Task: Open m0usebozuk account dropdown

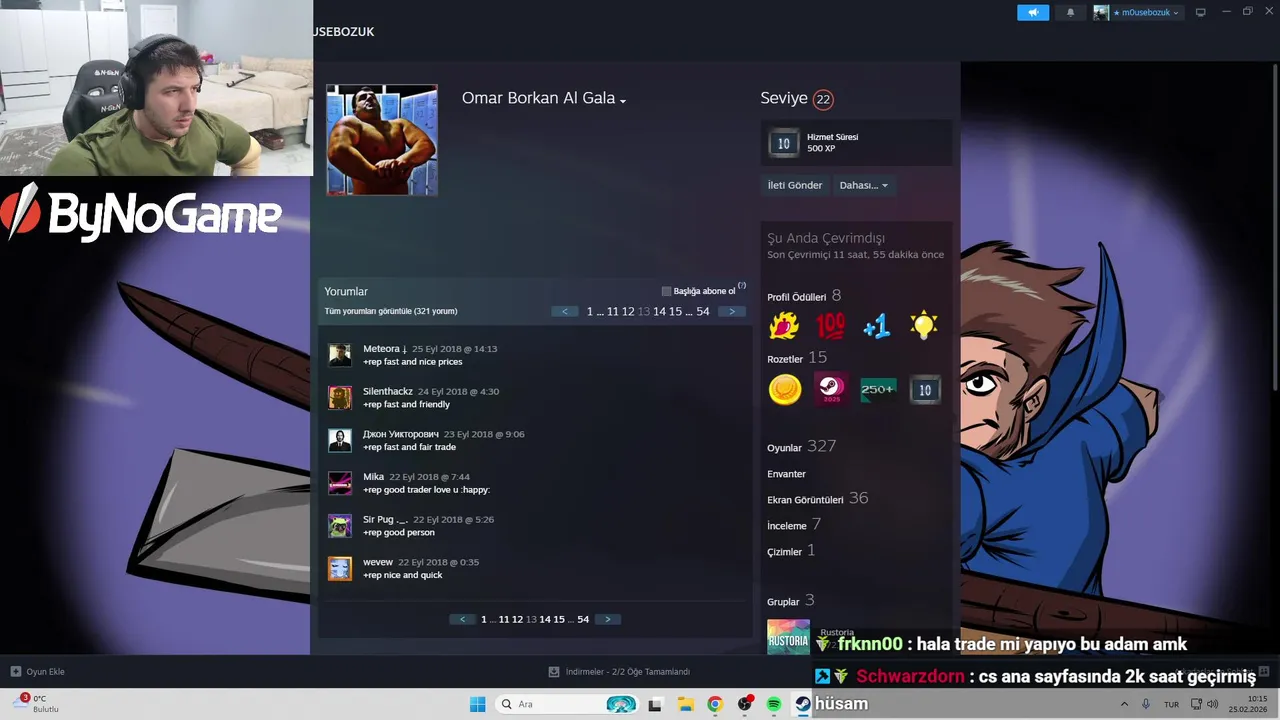Action: [1145, 12]
